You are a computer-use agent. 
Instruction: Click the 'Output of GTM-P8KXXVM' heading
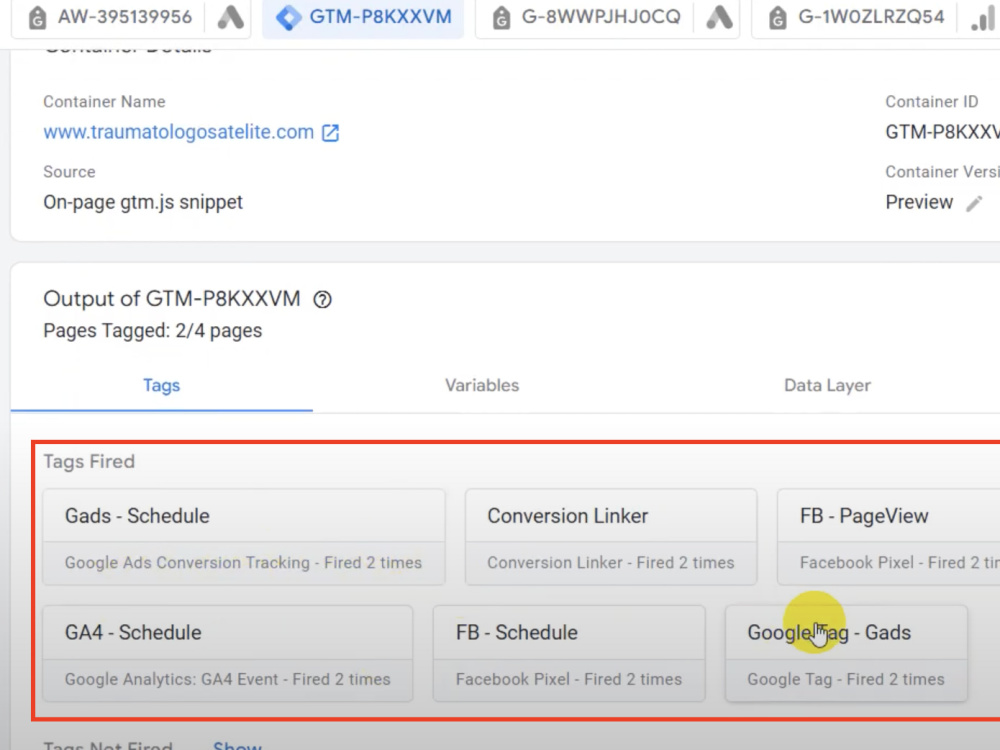click(172, 298)
